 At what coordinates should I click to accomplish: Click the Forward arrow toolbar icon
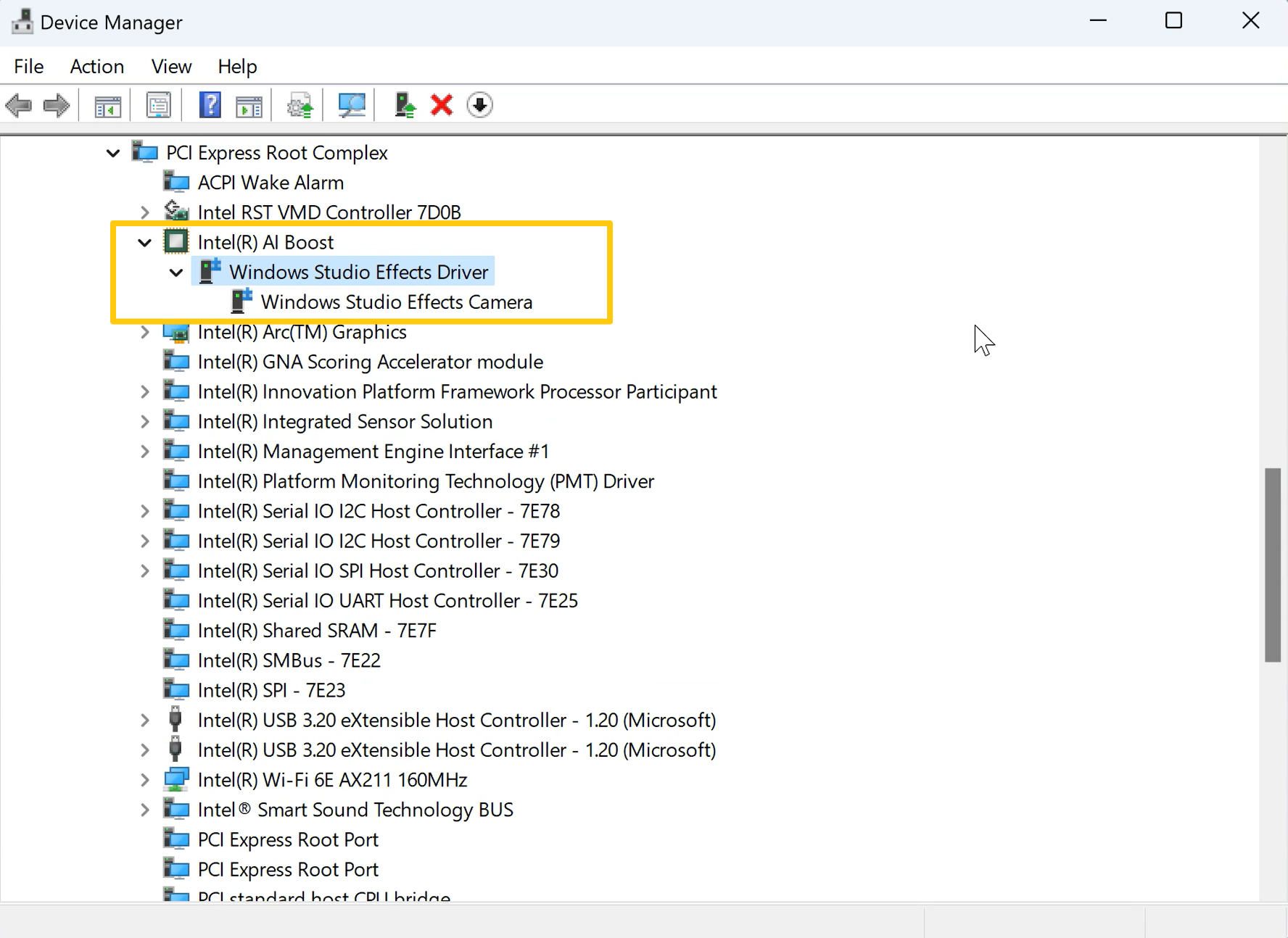pyautogui.click(x=57, y=106)
